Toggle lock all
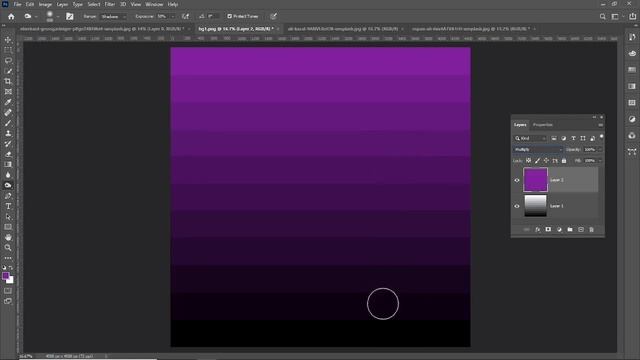Image resolution: width=640 pixels, height=360 pixels. (564, 161)
